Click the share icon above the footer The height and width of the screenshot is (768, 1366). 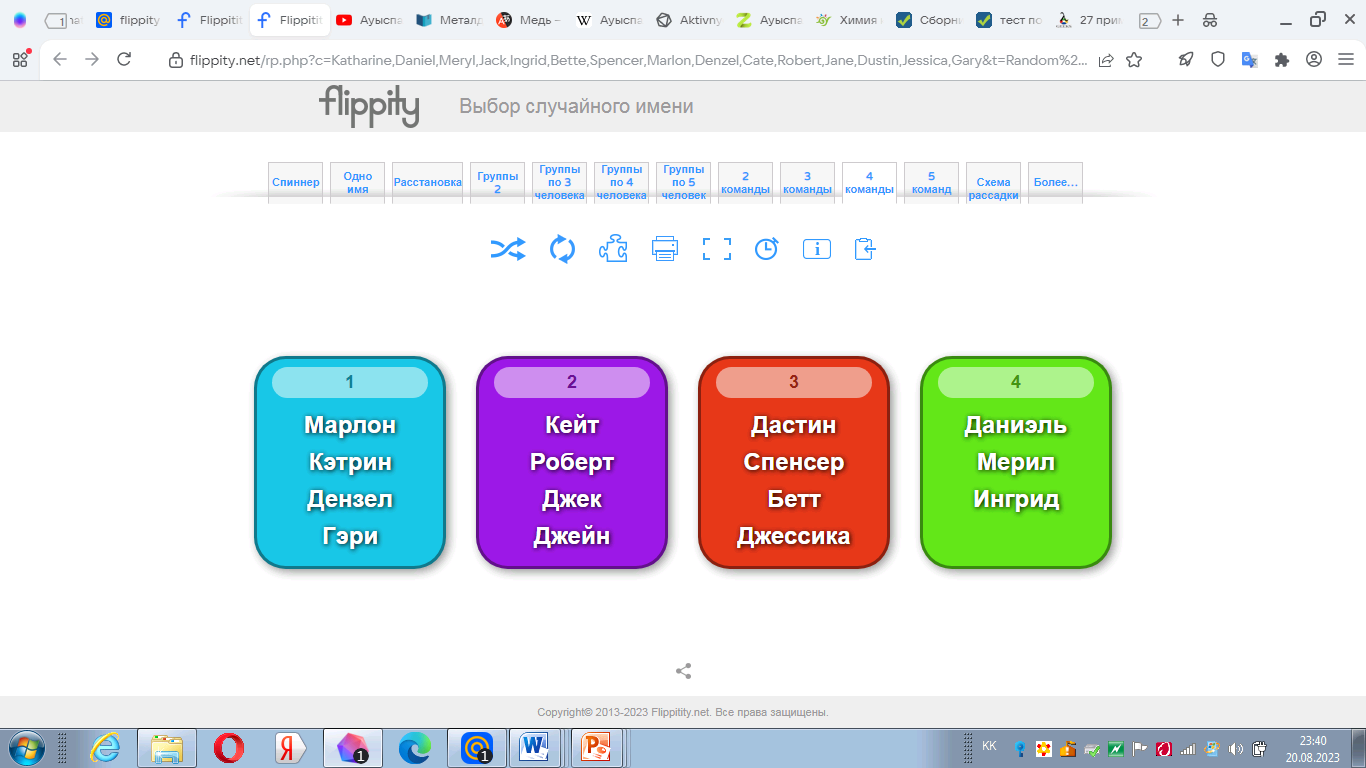(684, 671)
